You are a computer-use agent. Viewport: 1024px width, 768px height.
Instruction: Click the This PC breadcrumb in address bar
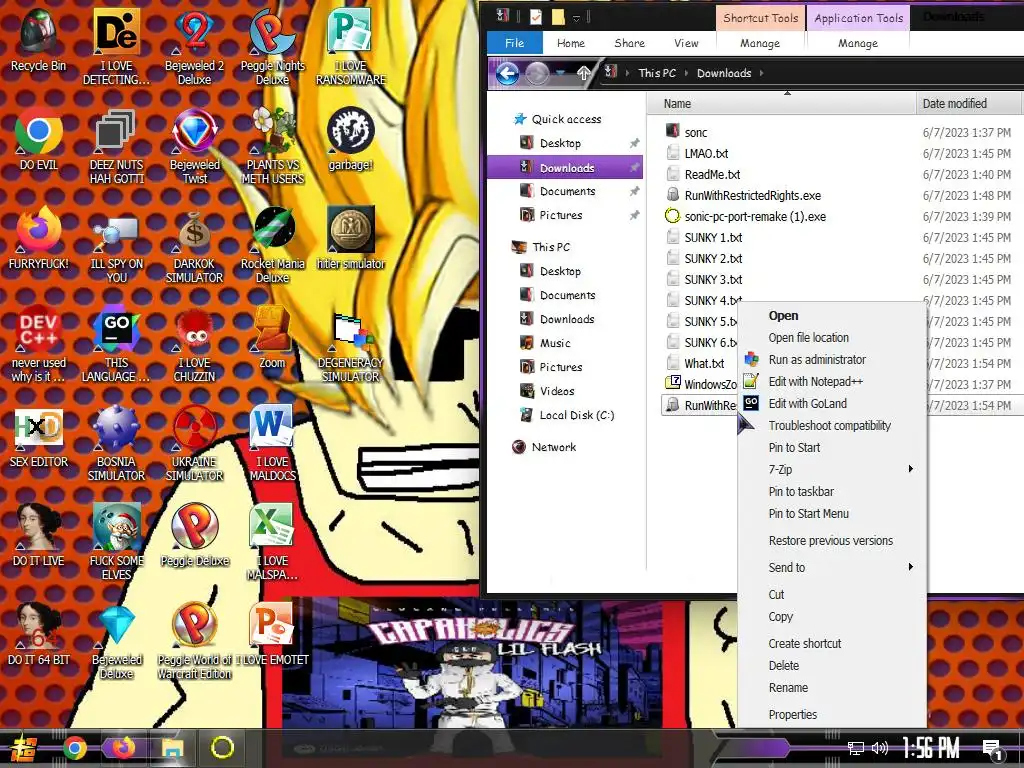coord(657,73)
